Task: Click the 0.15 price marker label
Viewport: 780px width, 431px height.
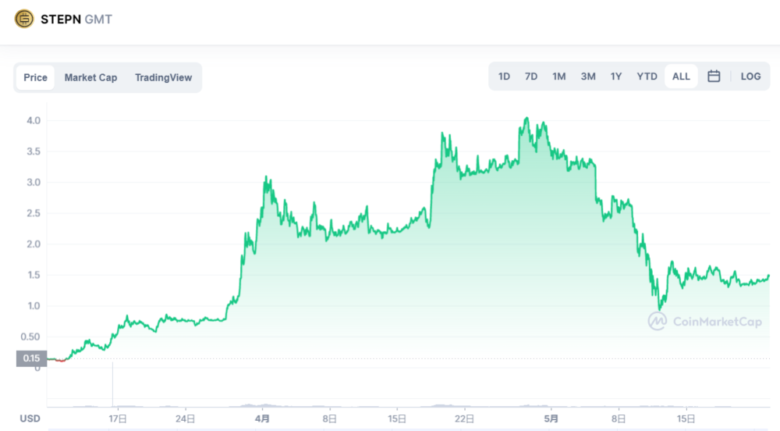Action: click(x=31, y=358)
